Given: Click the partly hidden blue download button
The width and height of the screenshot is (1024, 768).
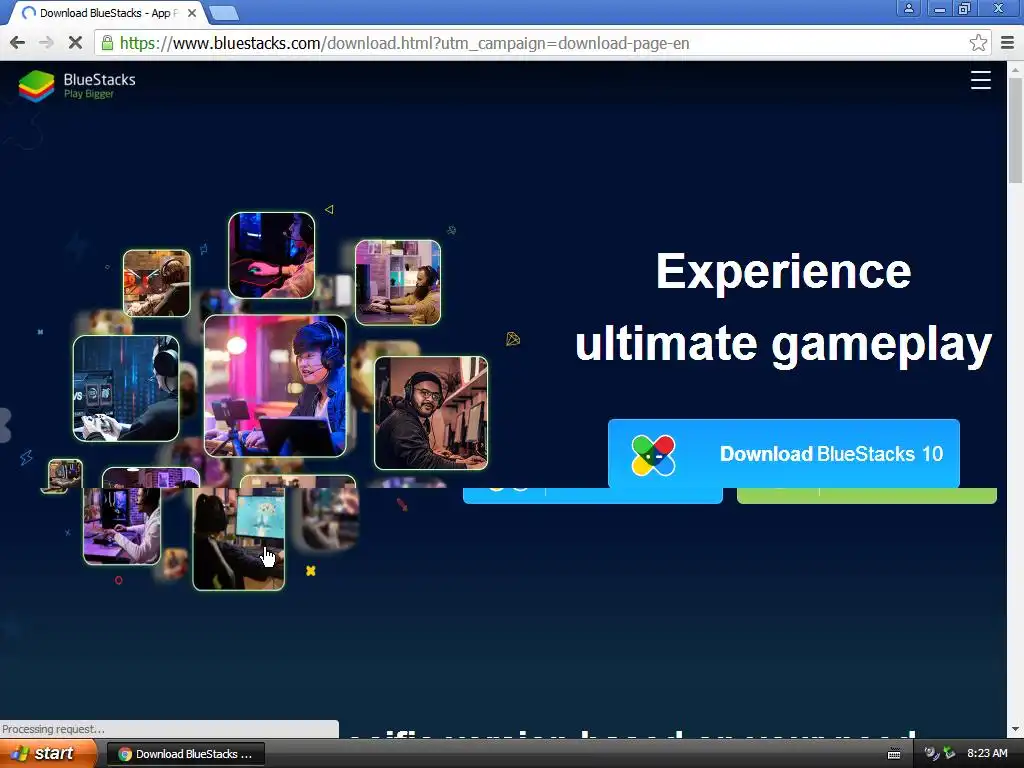Looking at the screenshot, I should click(592, 496).
